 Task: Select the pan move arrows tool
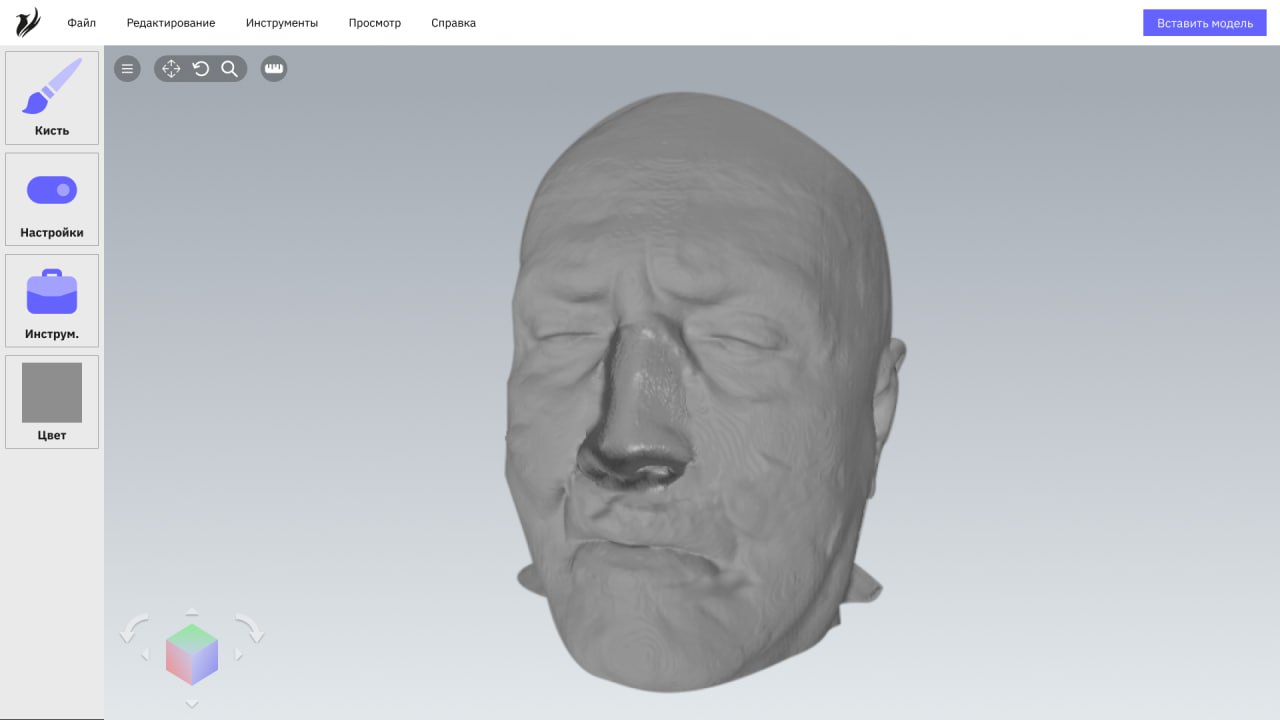pos(171,69)
